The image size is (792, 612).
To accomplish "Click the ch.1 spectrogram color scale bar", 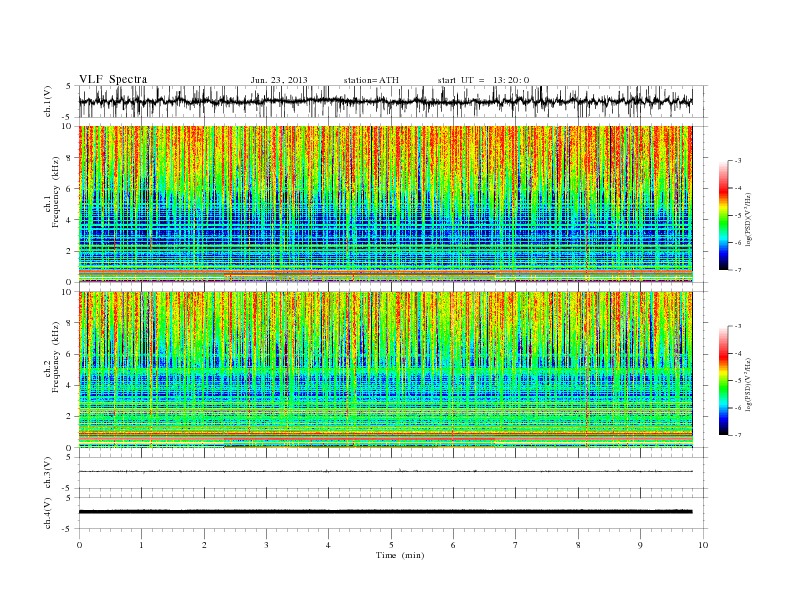I will click(723, 215).
